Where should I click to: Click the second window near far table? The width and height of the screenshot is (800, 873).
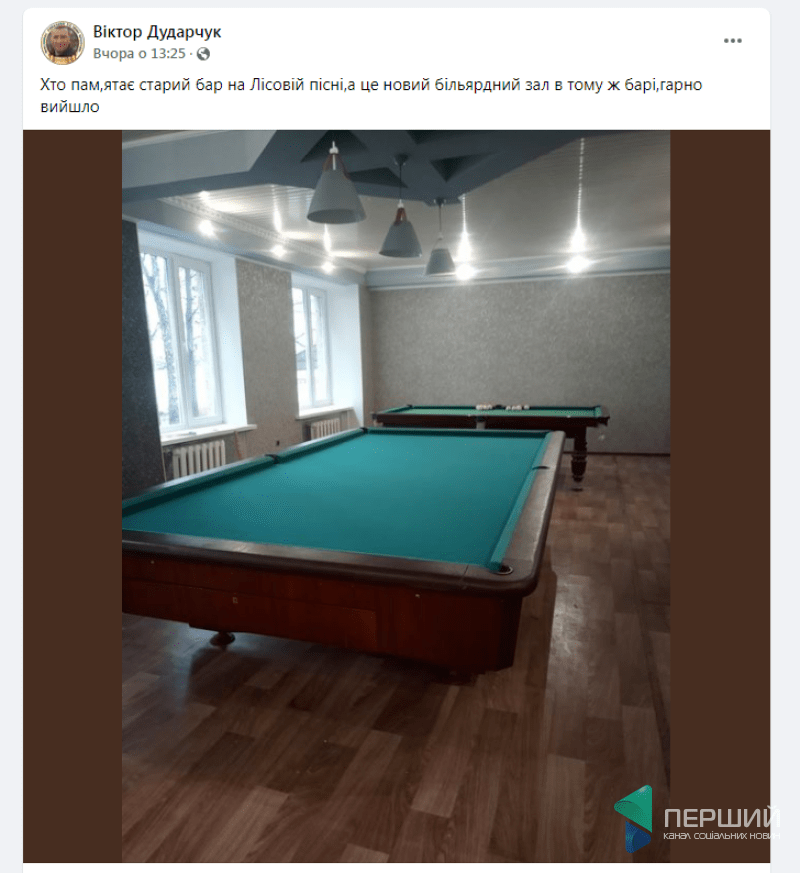click(x=310, y=348)
